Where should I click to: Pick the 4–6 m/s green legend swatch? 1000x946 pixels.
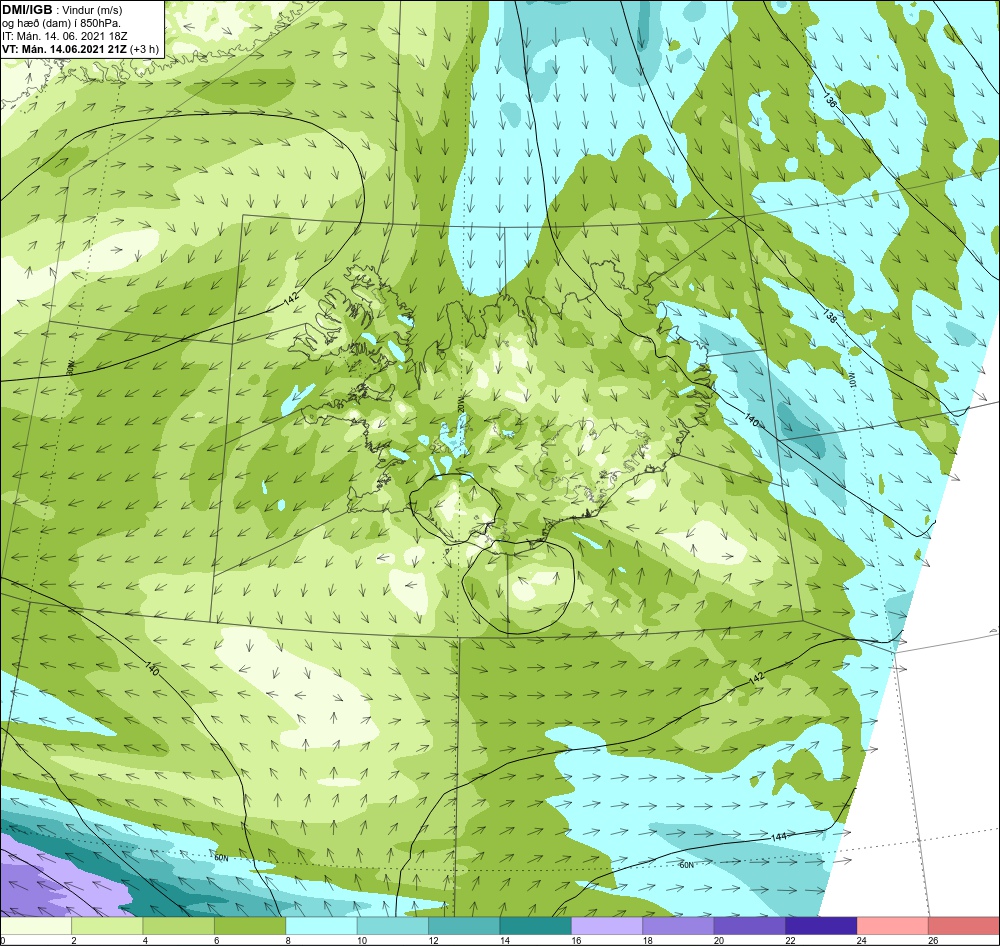tap(179, 925)
